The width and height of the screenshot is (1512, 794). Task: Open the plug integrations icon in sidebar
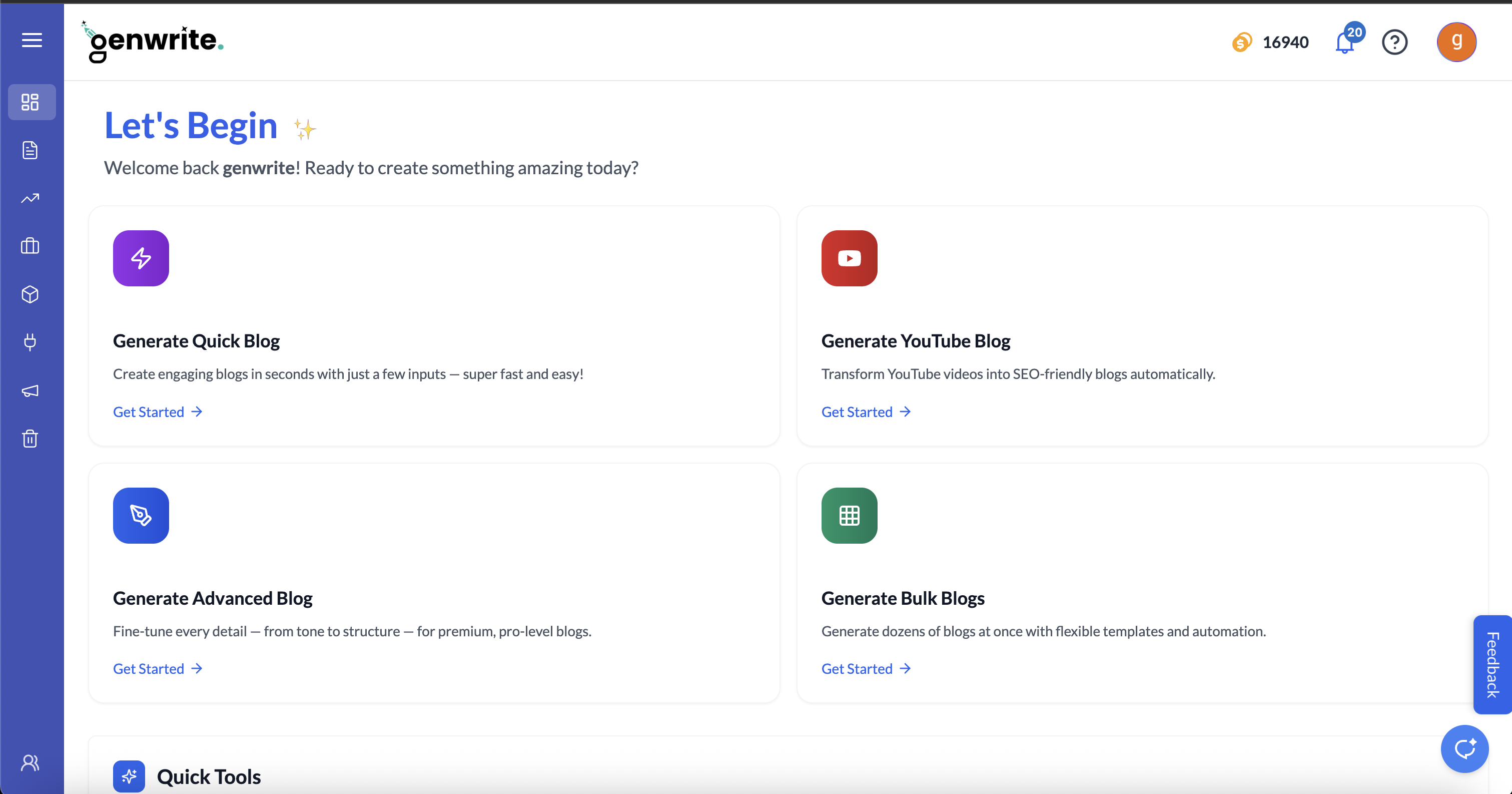pos(31,342)
